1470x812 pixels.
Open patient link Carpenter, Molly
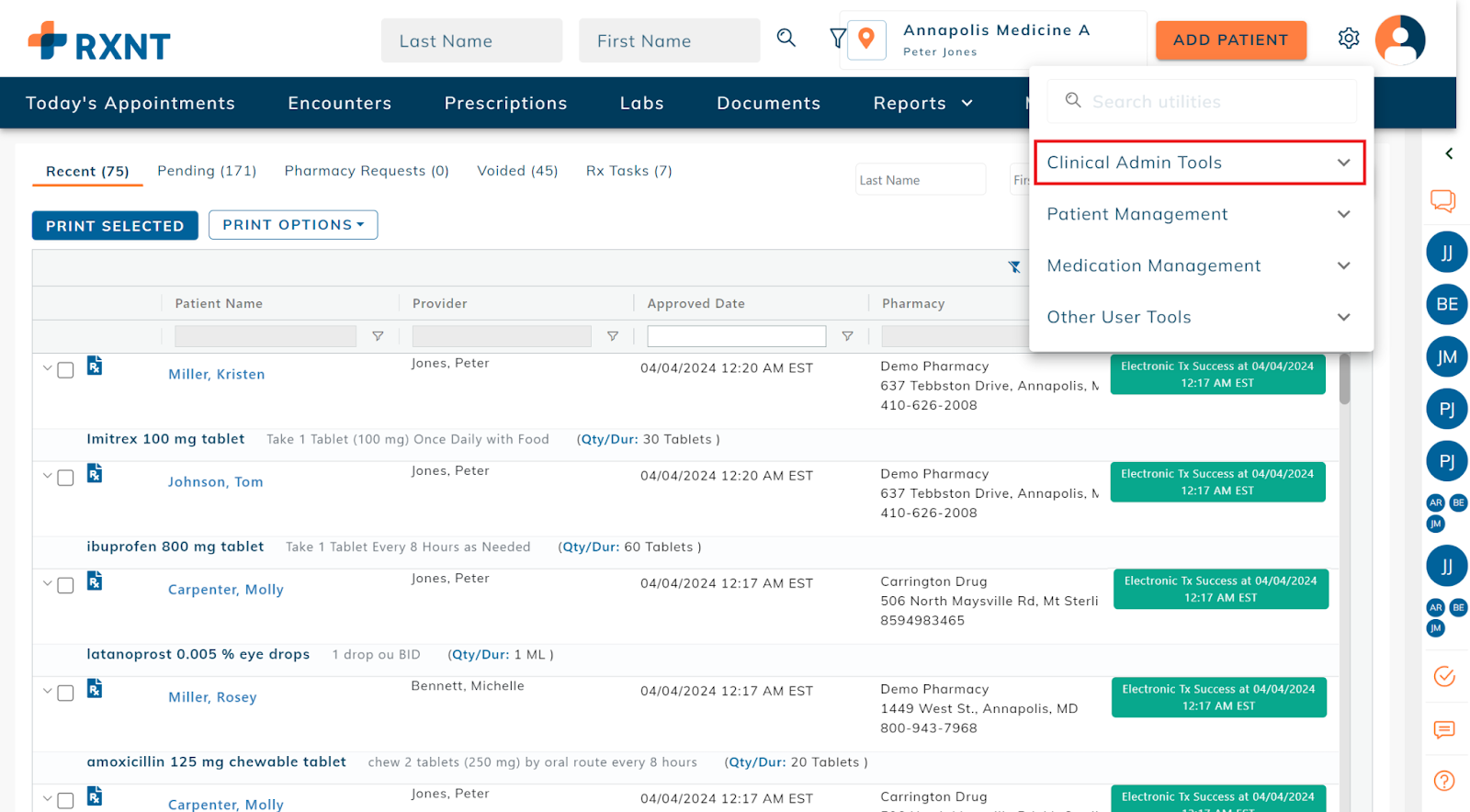click(x=225, y=590)
